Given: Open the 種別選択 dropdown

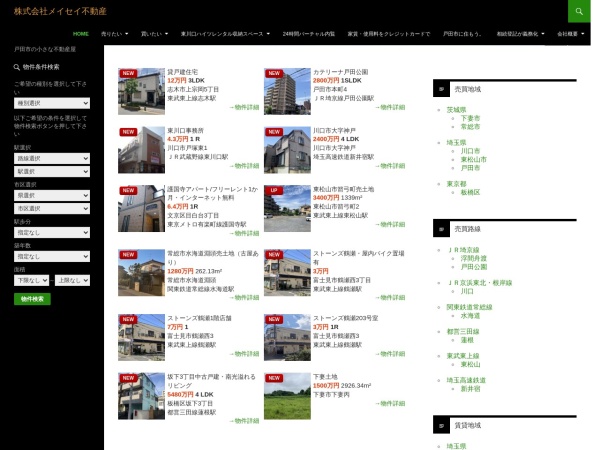Looking at the screenshot, I should click(52, 103).
